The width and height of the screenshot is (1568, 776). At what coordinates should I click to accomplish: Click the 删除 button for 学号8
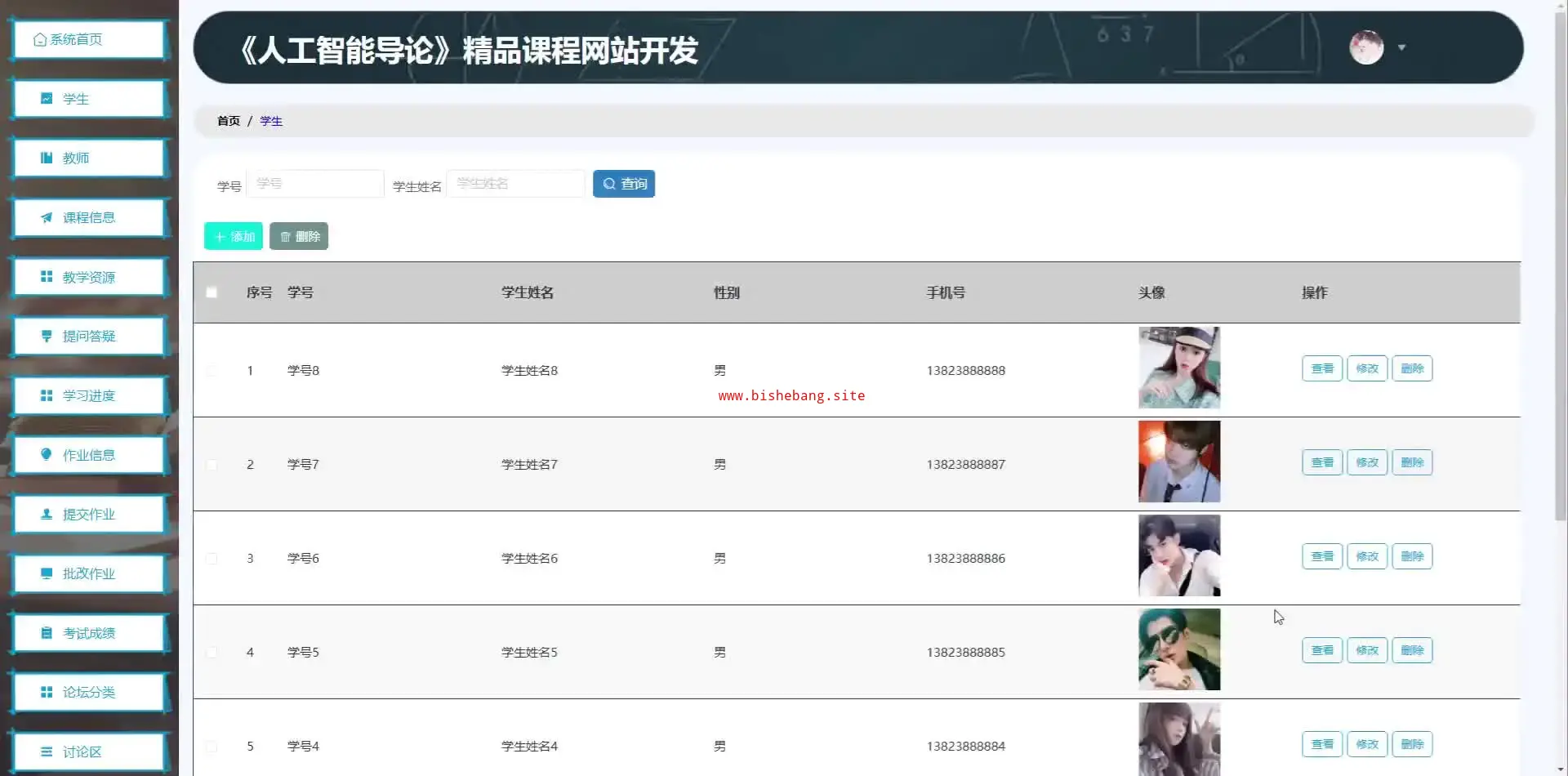pos(1412,368)
